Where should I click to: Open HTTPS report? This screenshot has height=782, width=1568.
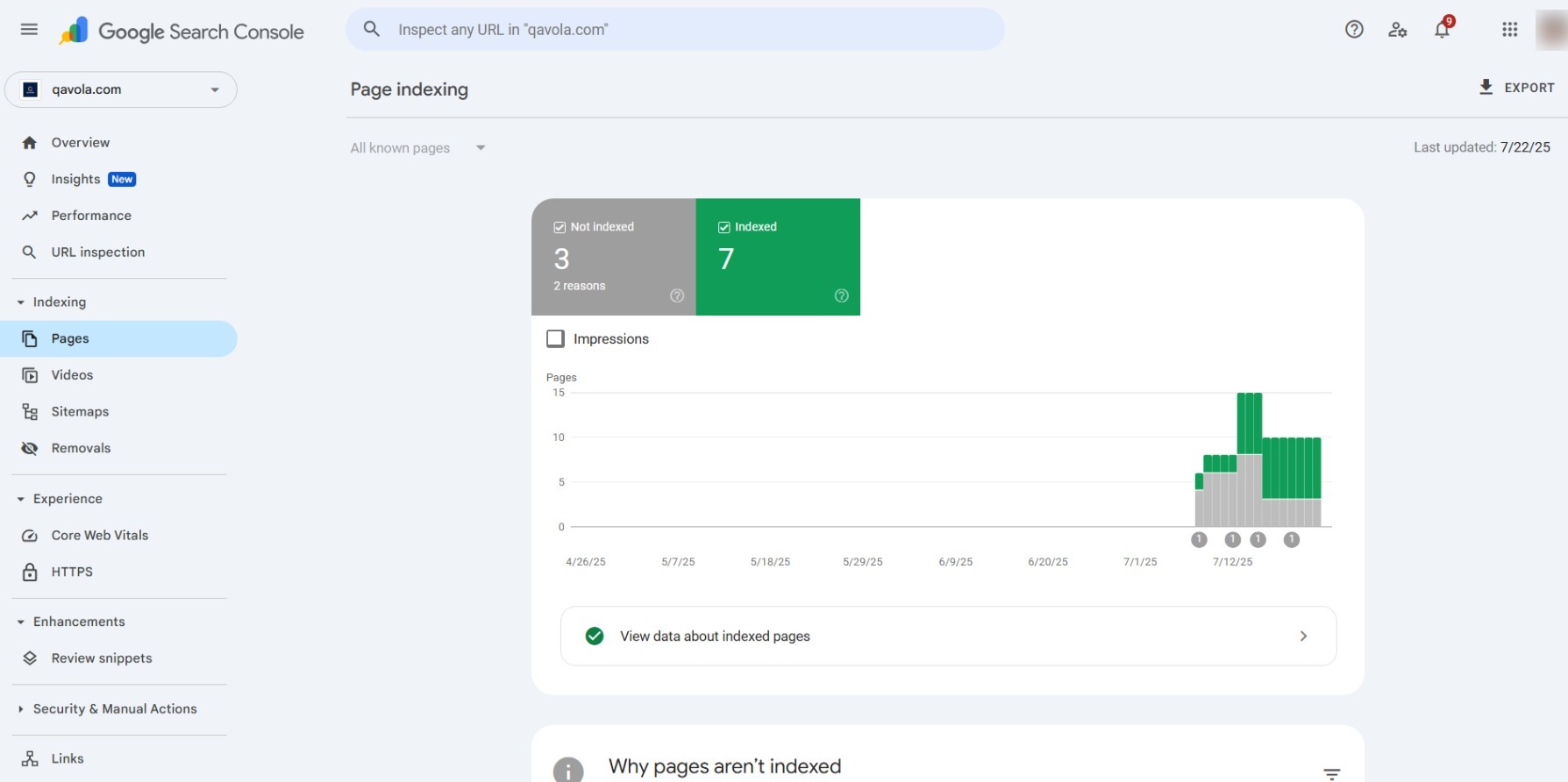(x=72, y=572)
